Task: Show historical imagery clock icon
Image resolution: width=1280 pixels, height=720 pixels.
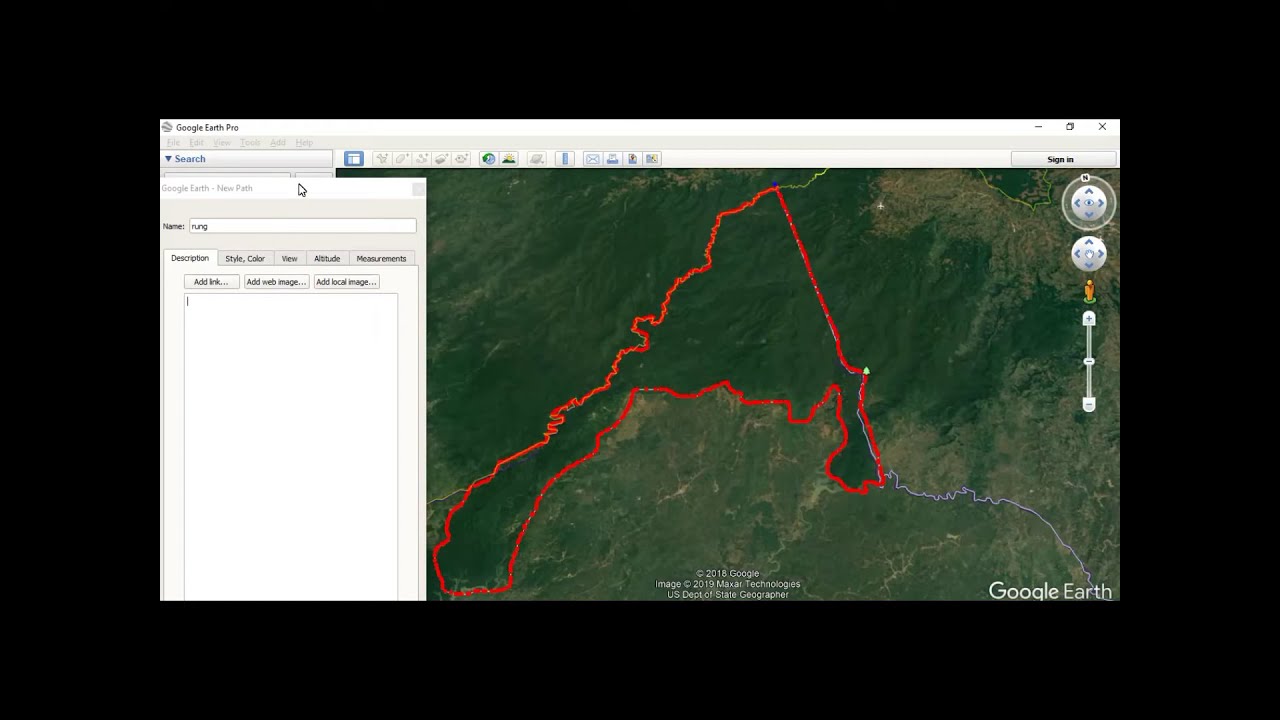Action: (489, 158)
